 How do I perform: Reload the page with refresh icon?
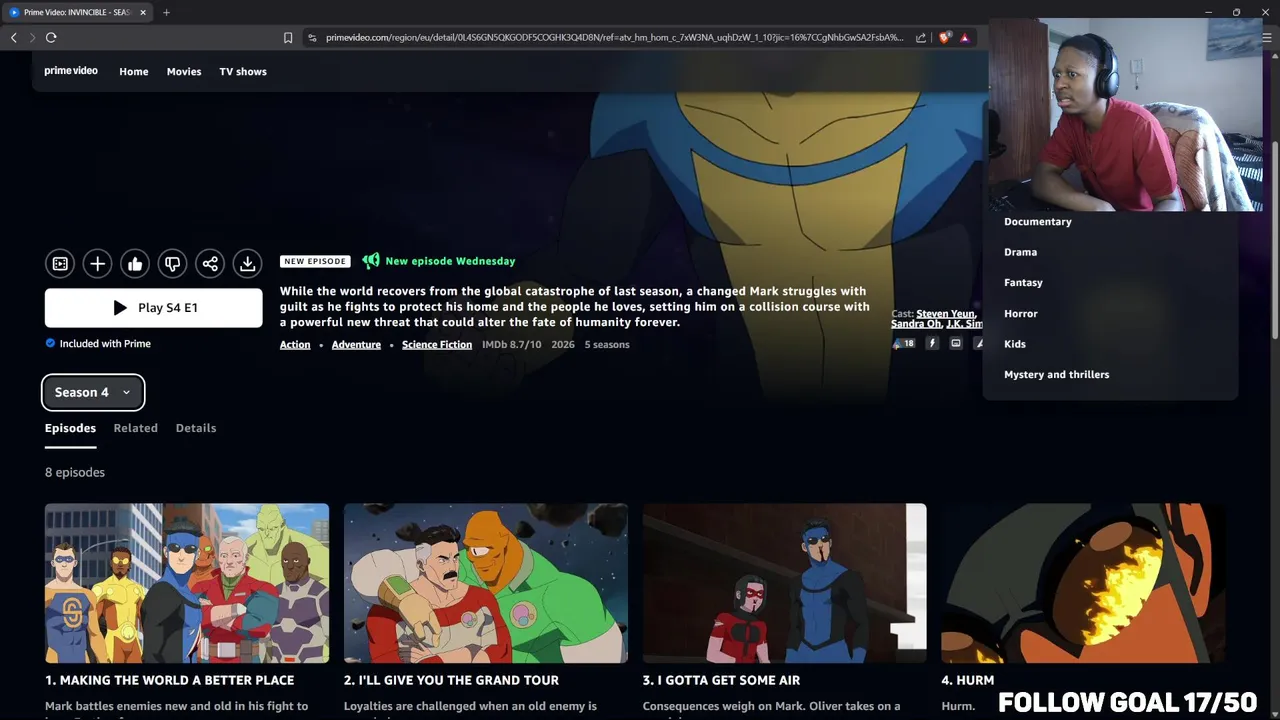(x=51, y=37)
